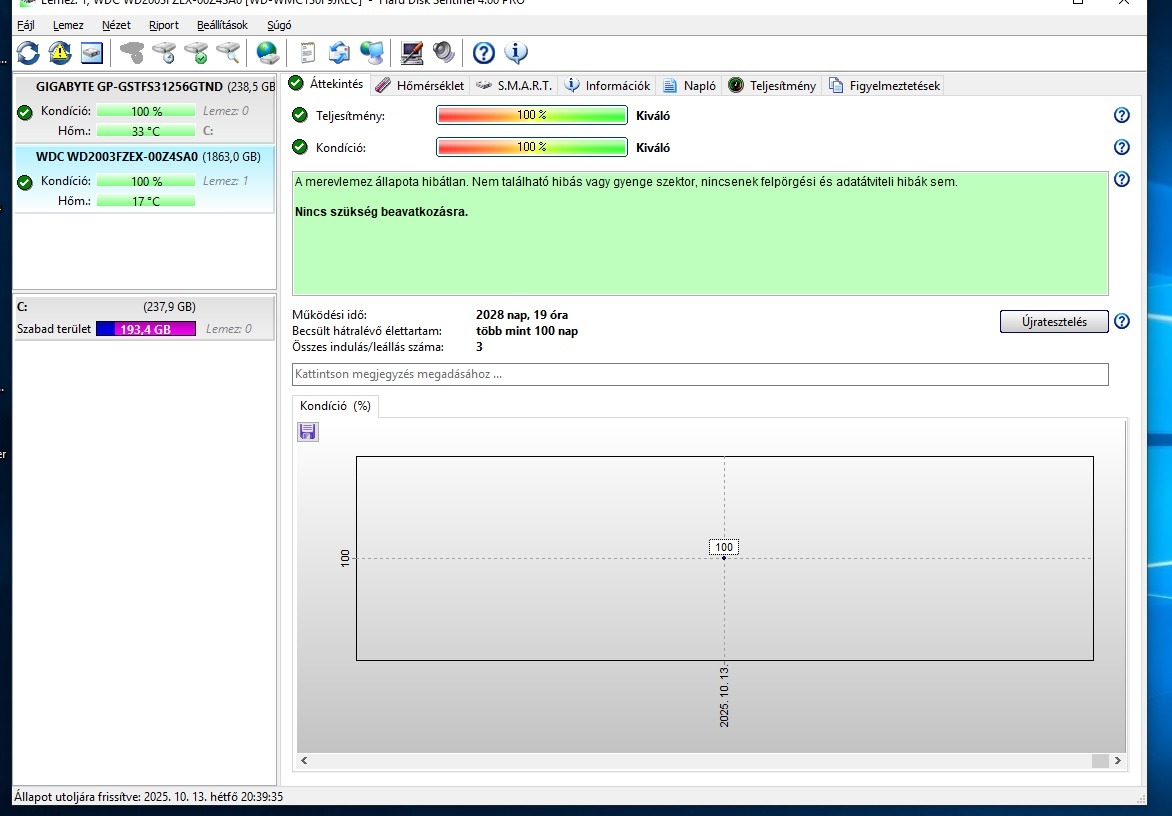Click the Újratesztelés button

click(x=1054, y=321)
